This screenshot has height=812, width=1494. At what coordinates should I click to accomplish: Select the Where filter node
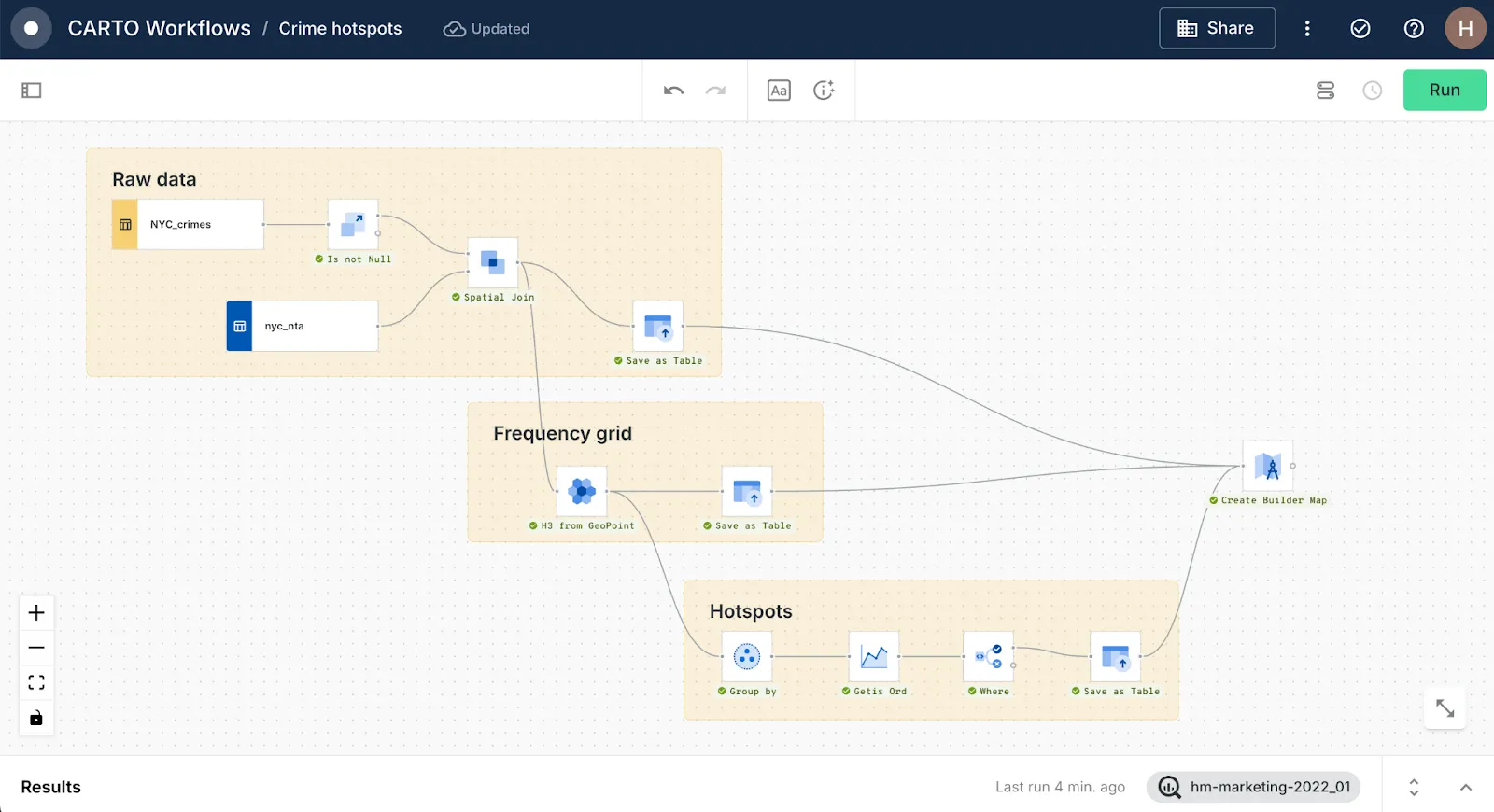(988, 657)
